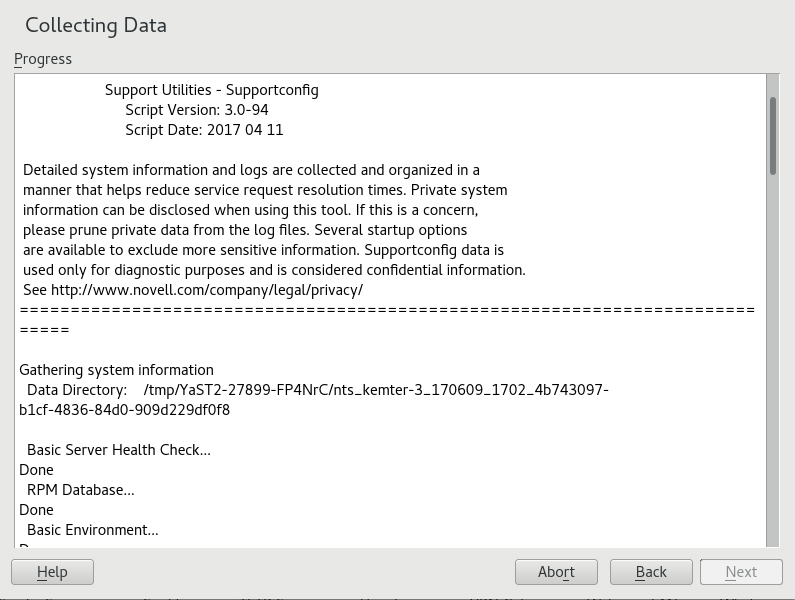Click the Basic Server Health Check entry

118,450
